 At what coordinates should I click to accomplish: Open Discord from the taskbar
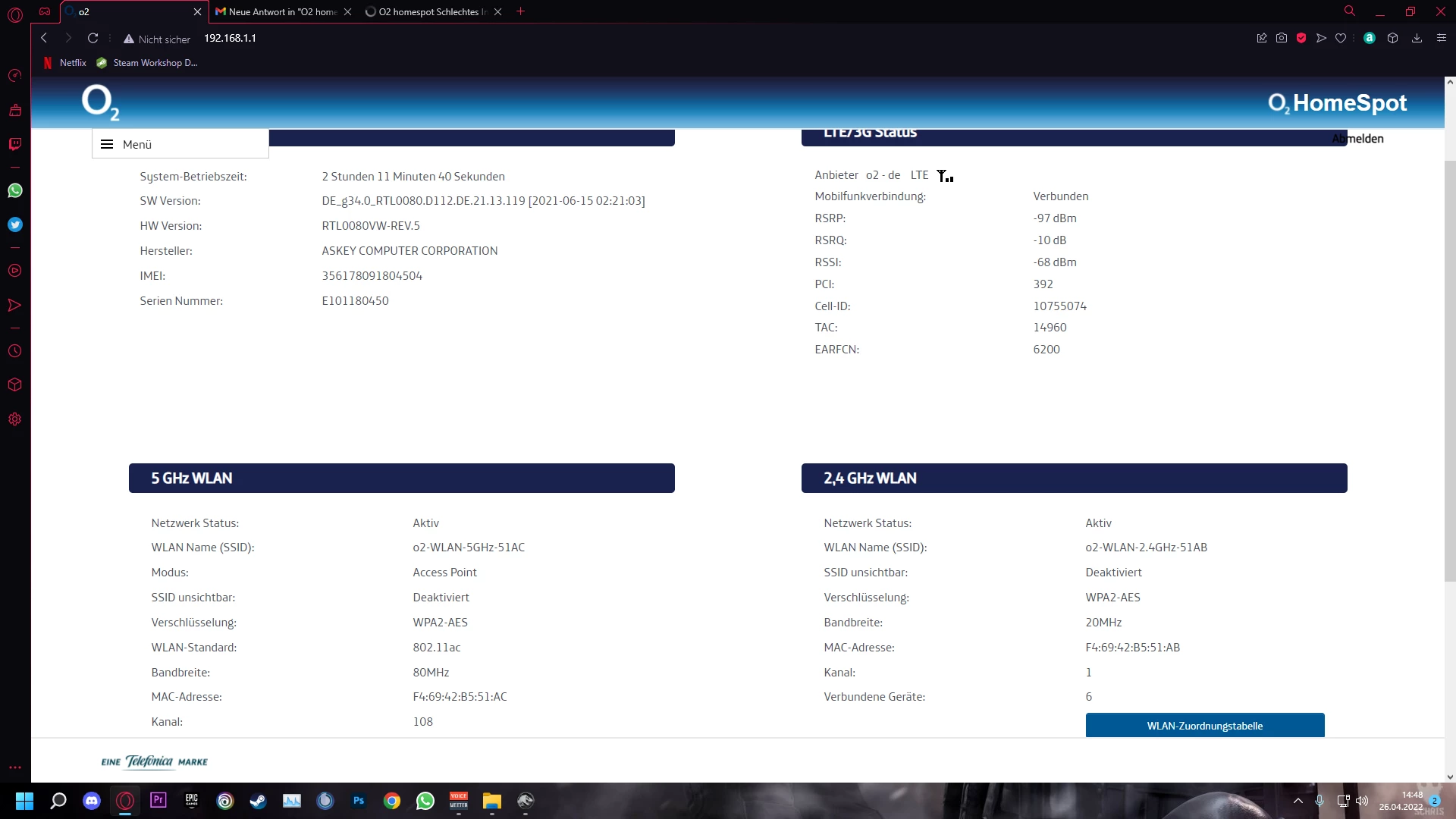(92, 801)
